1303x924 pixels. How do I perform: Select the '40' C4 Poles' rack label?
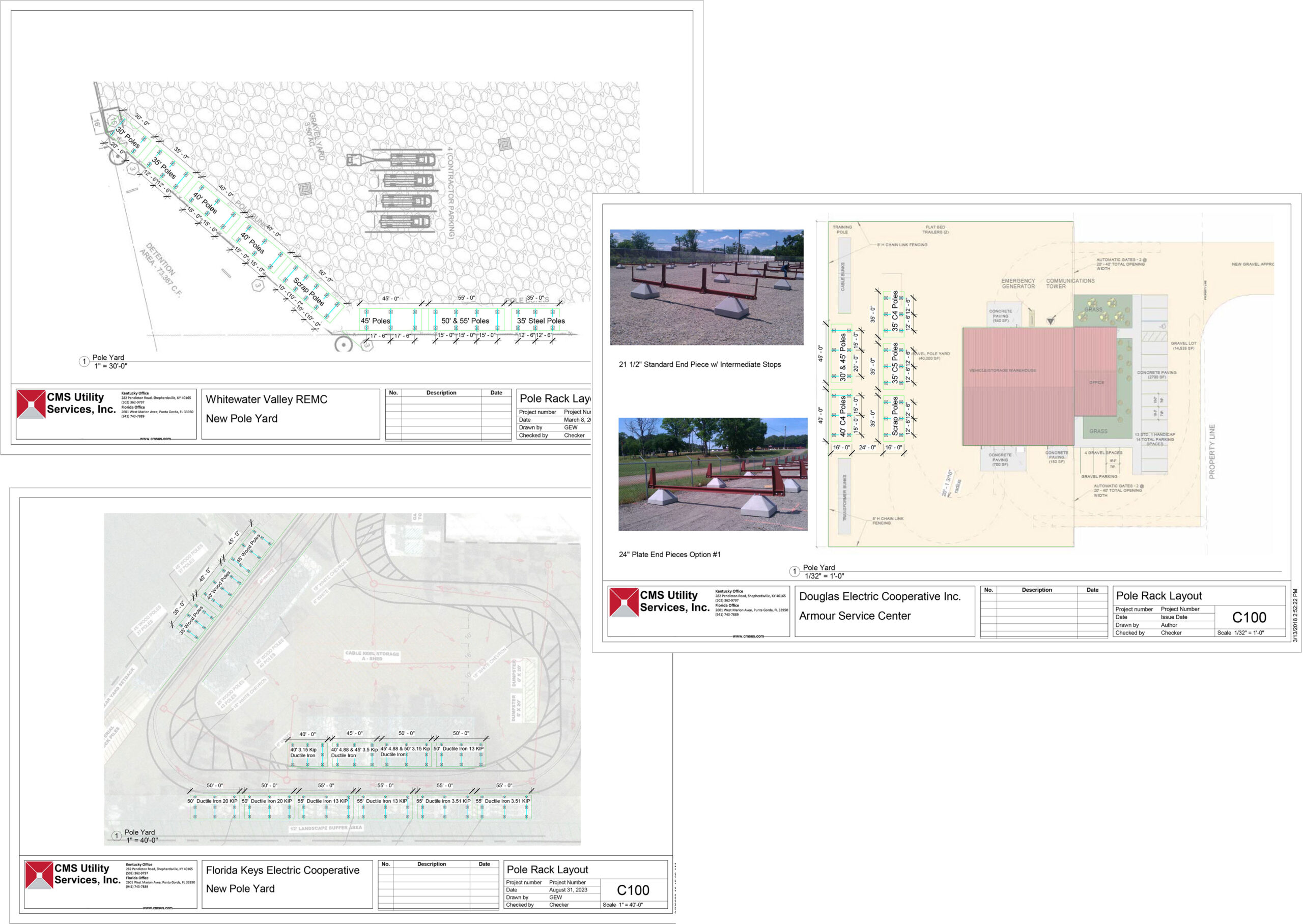click(843, 416)
